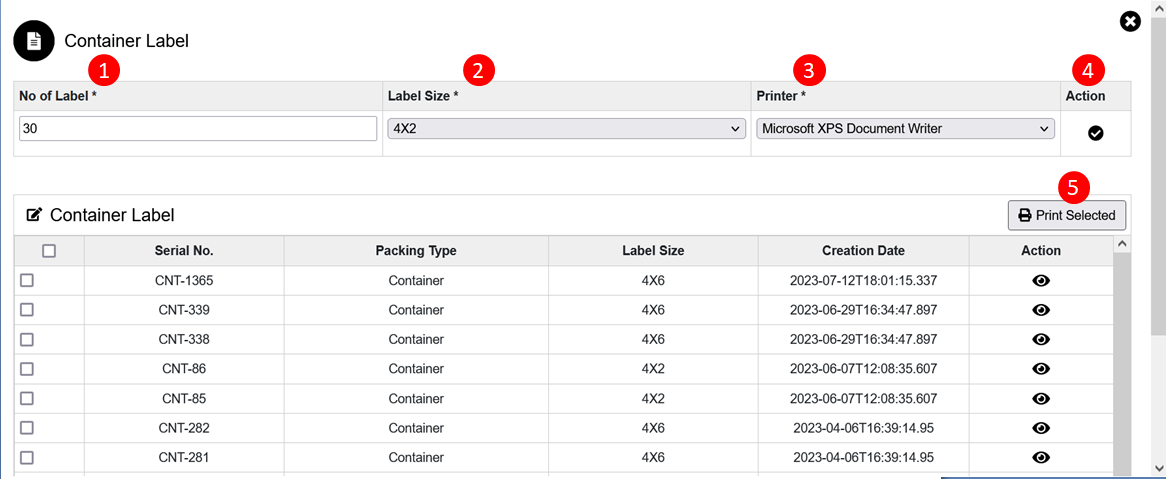Expand the Printer dropdown list
1166x479 pixels.
(x=905, y=129)
